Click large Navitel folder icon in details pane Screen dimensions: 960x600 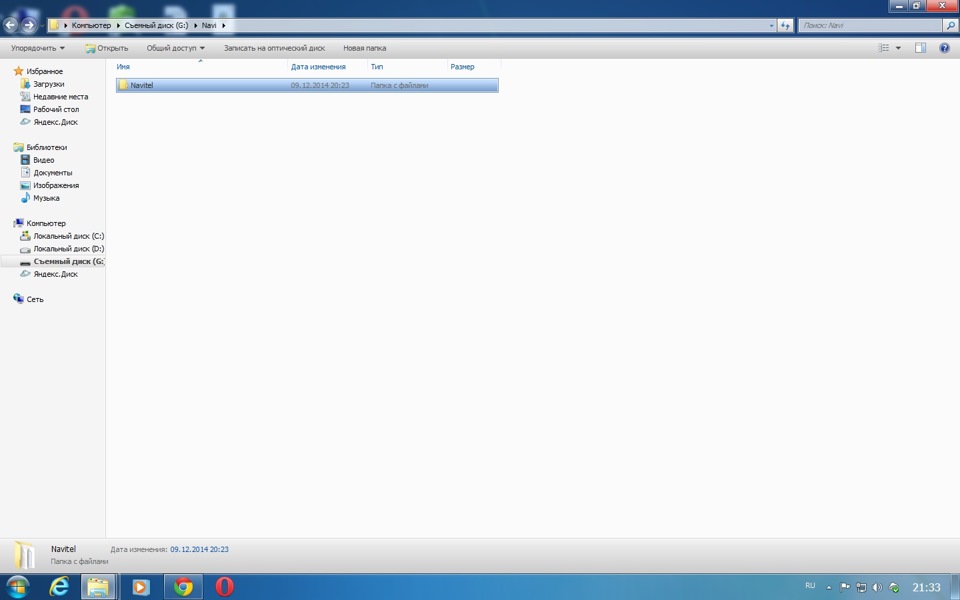pos(24,554)
